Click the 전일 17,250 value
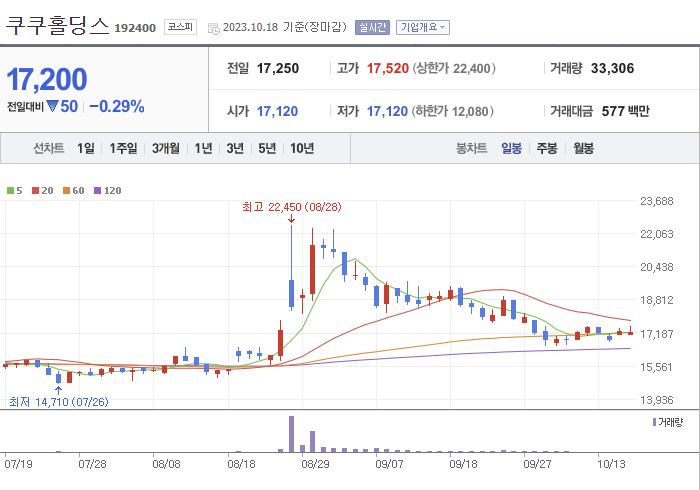 pos(278,68)
